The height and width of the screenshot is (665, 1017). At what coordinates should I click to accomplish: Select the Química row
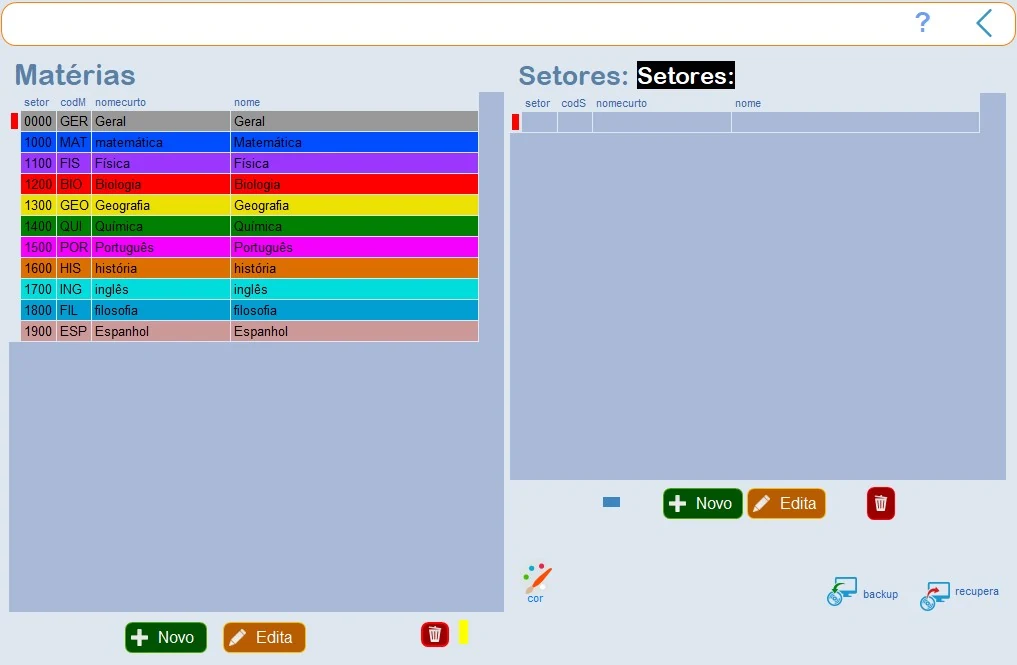click(250, 226)
